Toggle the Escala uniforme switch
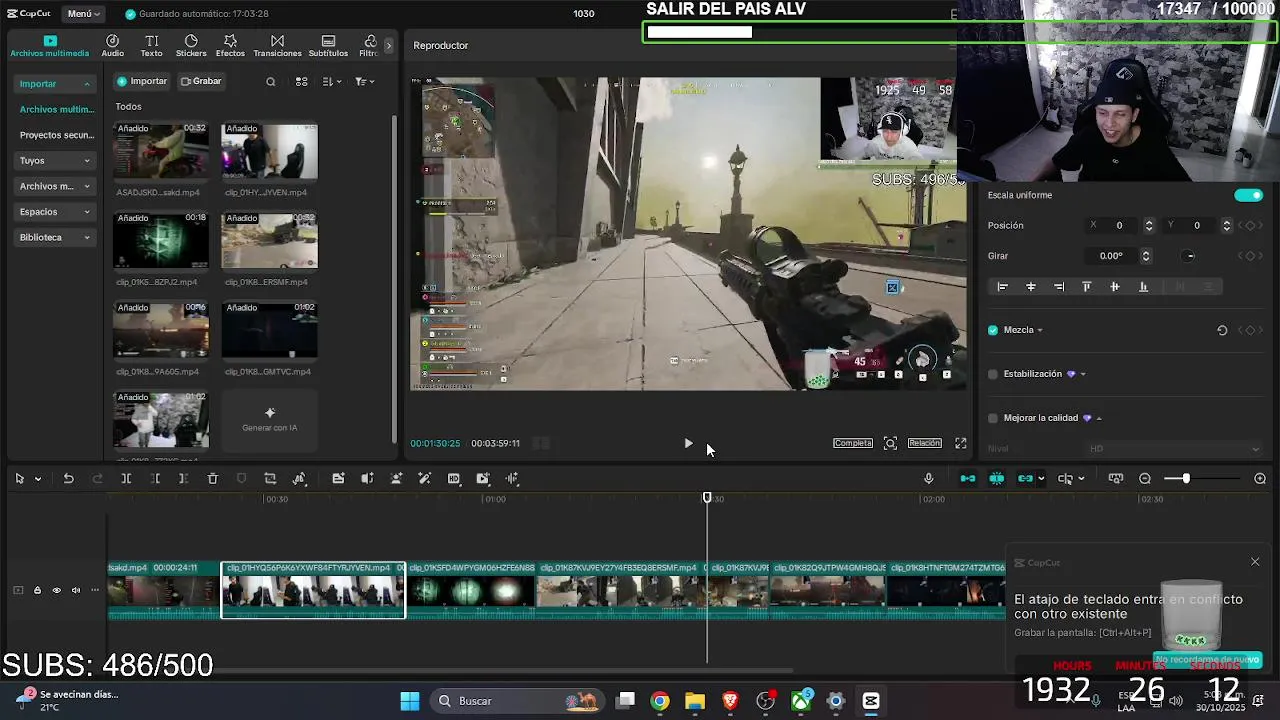 pos(1248,195)
